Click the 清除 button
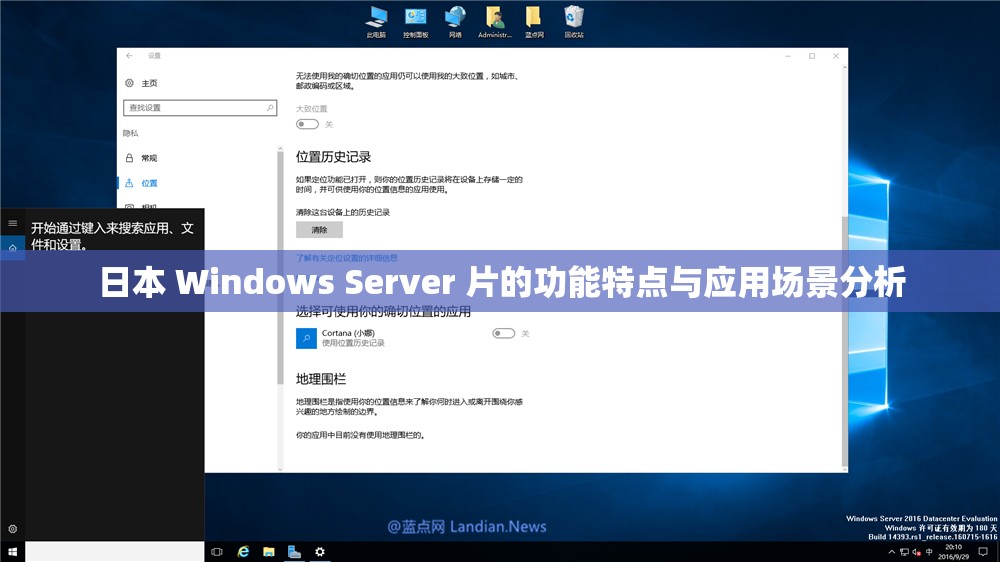 320,230
